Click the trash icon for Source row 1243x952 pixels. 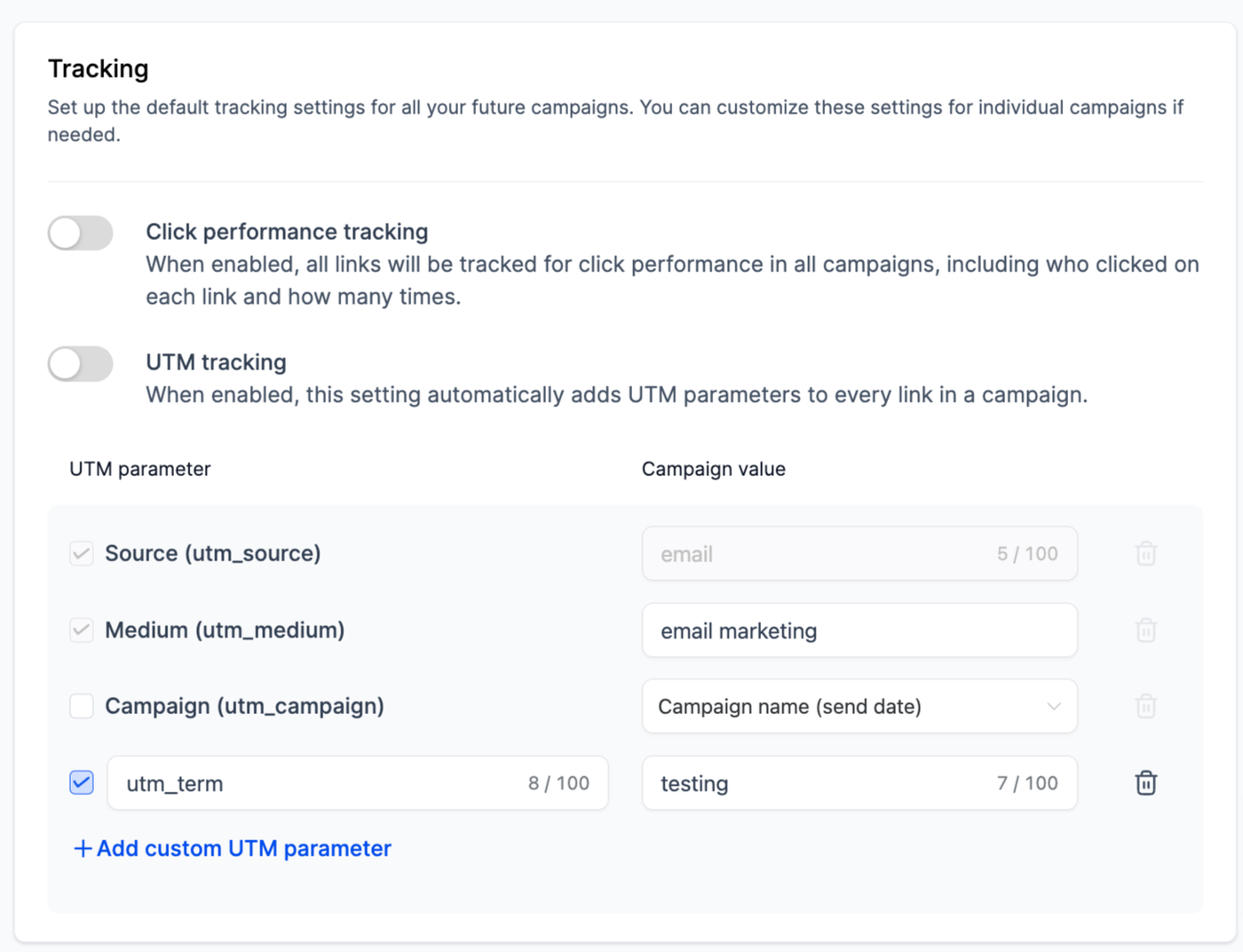point(1145,554)
